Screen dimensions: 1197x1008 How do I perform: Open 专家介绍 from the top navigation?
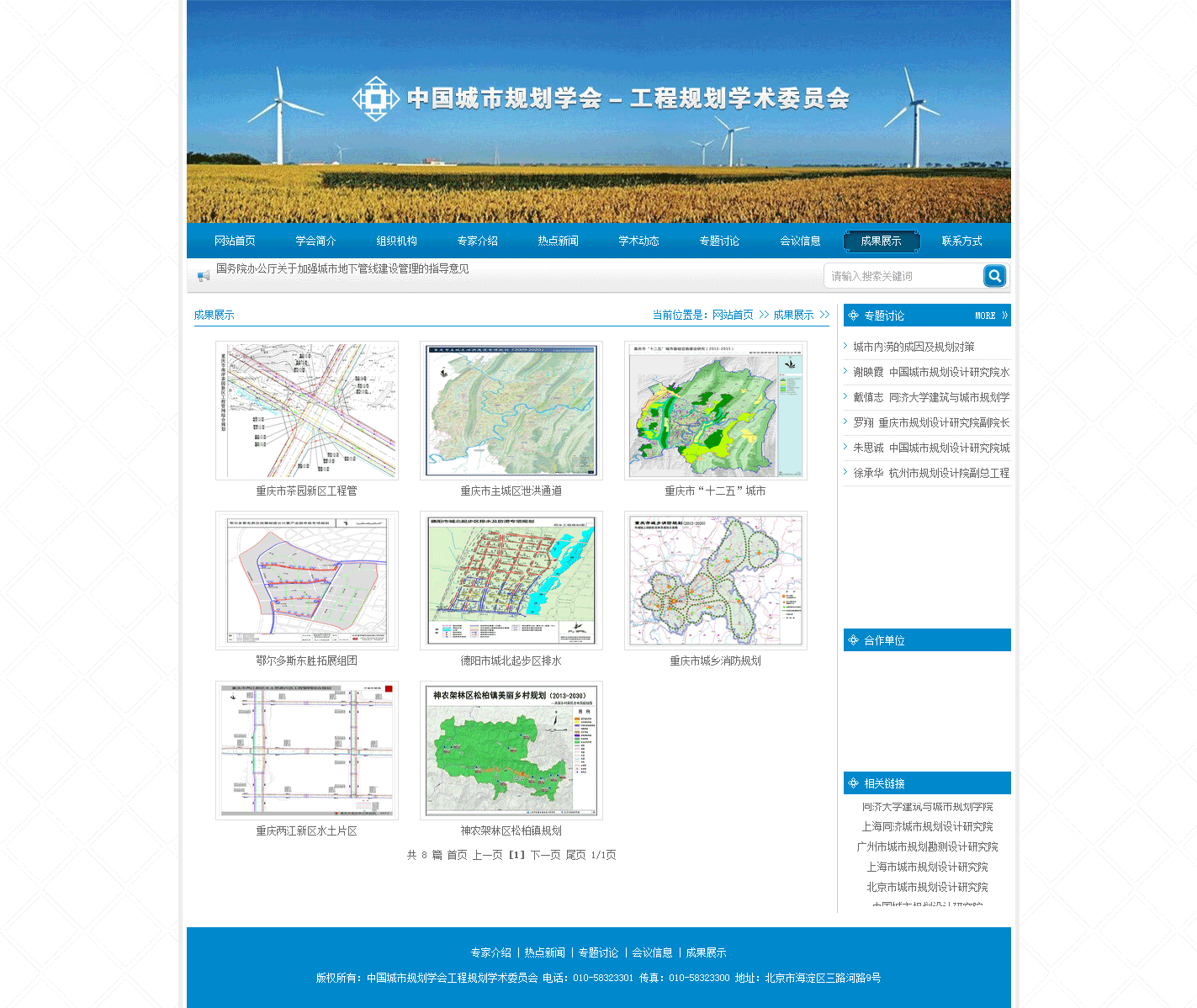[477, 241]
